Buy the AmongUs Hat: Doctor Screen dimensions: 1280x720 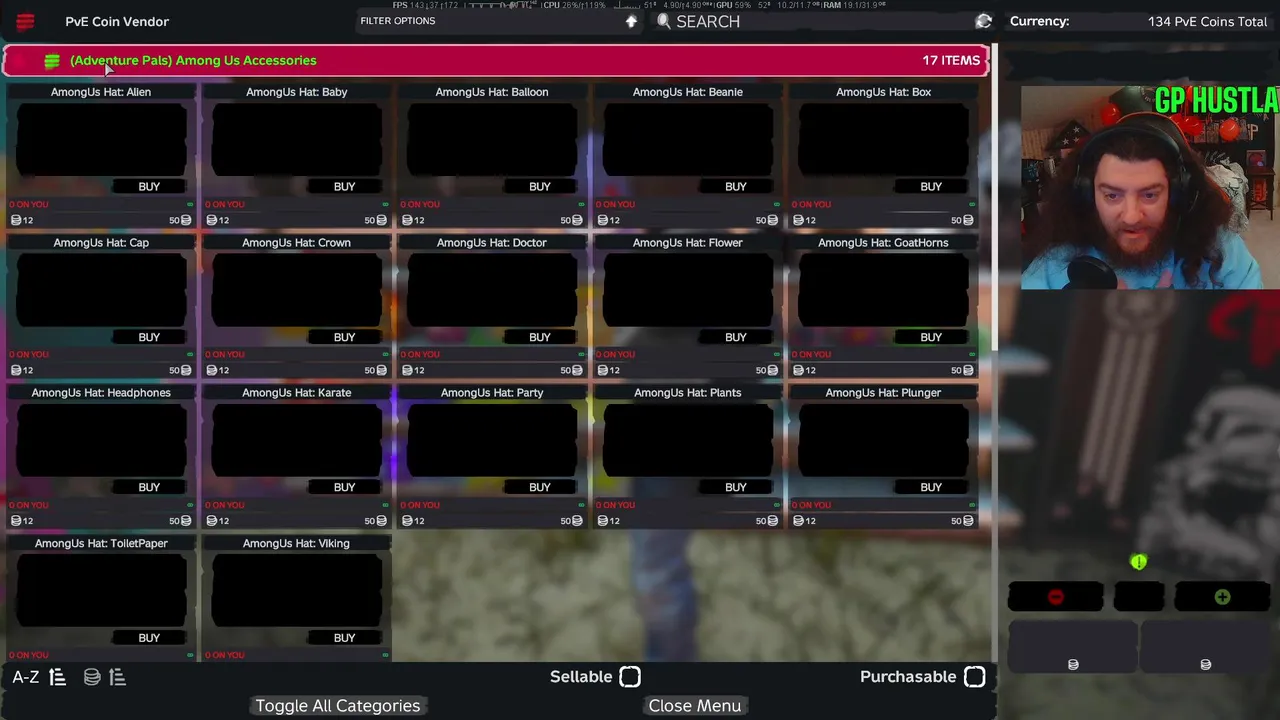540,337
